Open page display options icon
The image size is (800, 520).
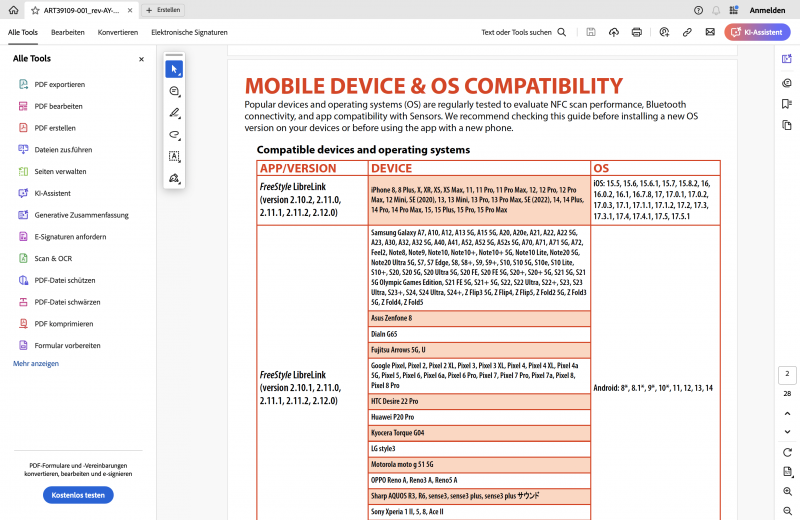(787, 472)
